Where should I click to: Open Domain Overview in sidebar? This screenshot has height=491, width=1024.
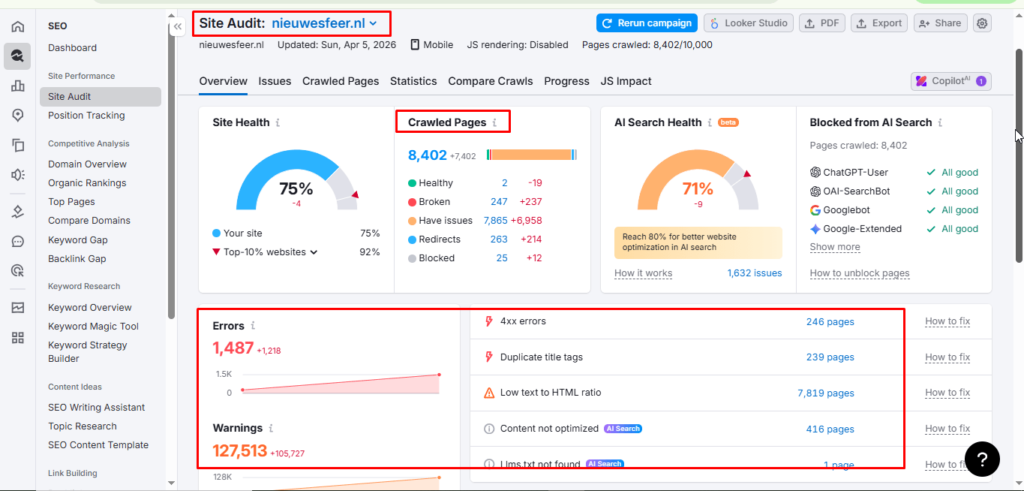(88, 164)
